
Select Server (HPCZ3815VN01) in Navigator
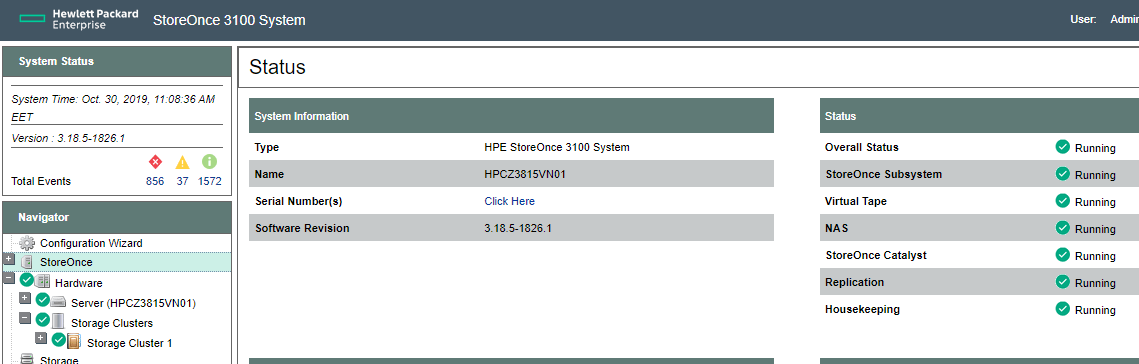(x=134, y=303)
